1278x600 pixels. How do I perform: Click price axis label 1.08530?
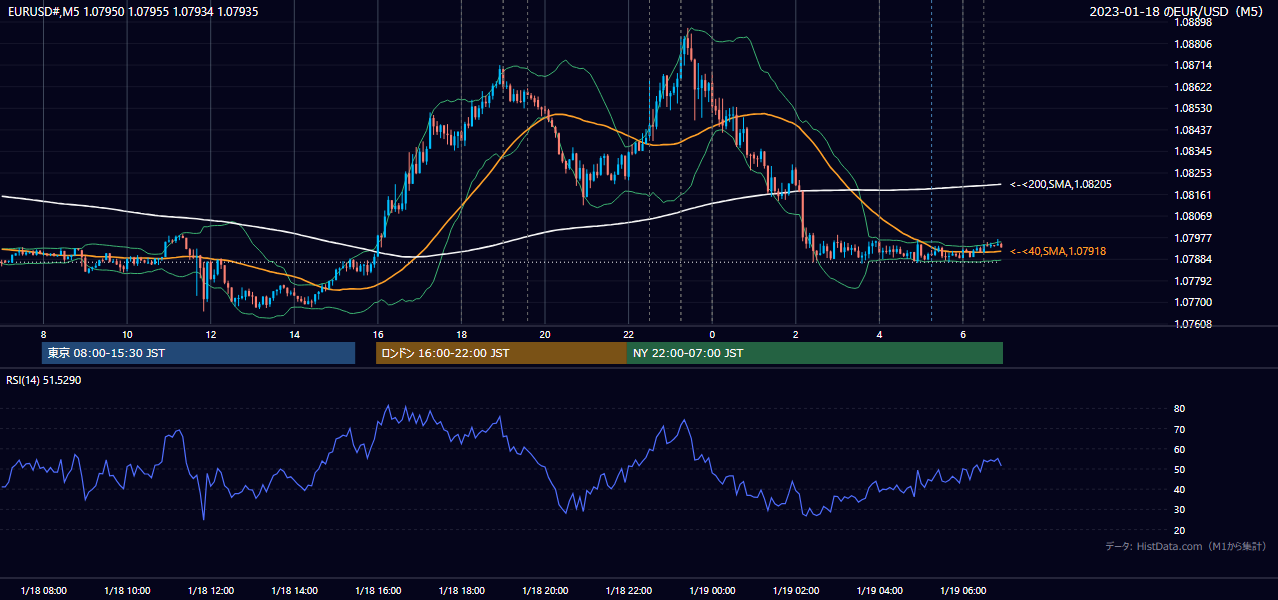click(1193, 108)
